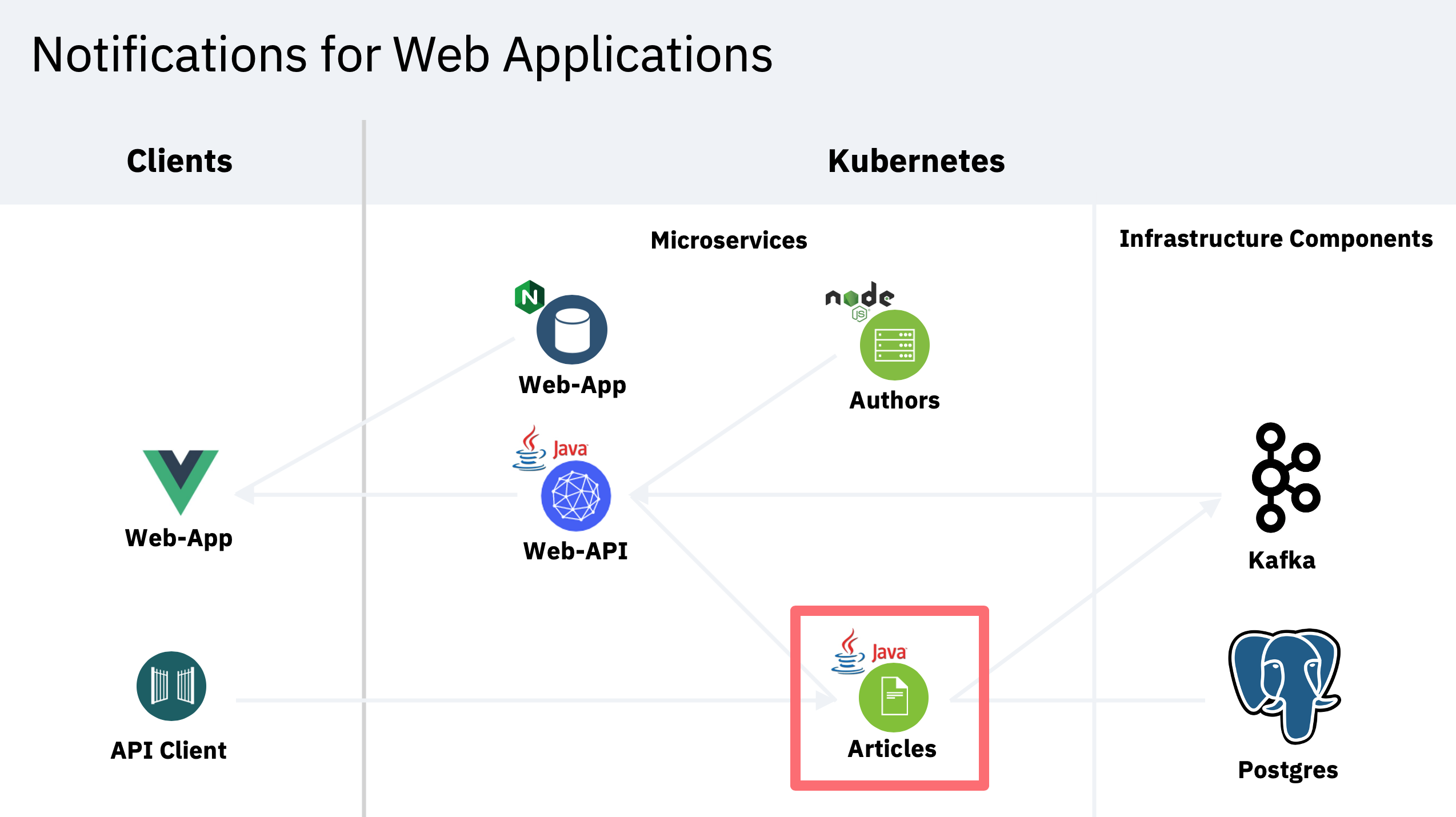Click the Vue.js Web-App client logo
Screen dimensions: 1456x817
[181, 482]
